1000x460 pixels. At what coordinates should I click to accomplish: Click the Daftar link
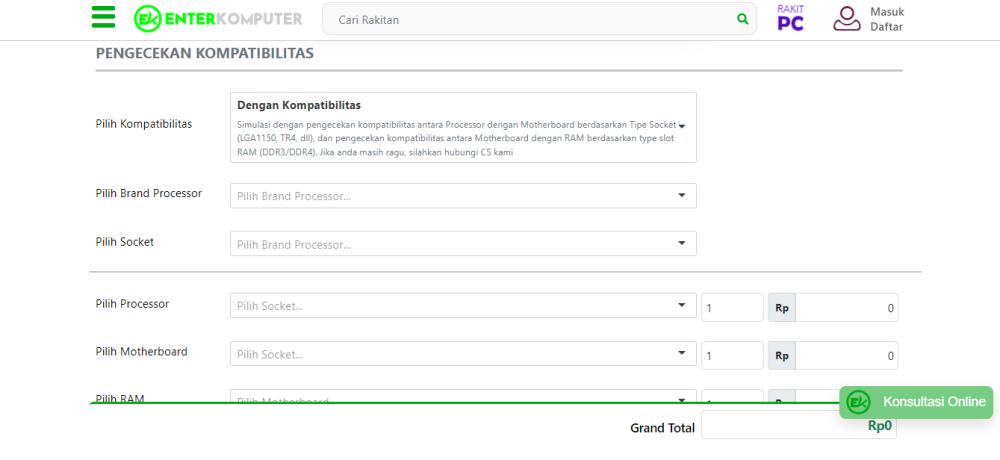[x=886, y=27]
